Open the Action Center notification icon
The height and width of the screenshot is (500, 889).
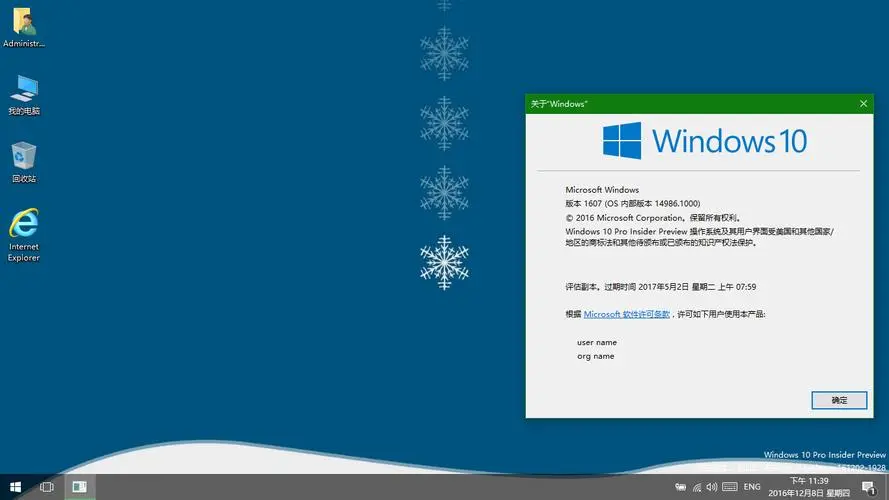(869, 488)
